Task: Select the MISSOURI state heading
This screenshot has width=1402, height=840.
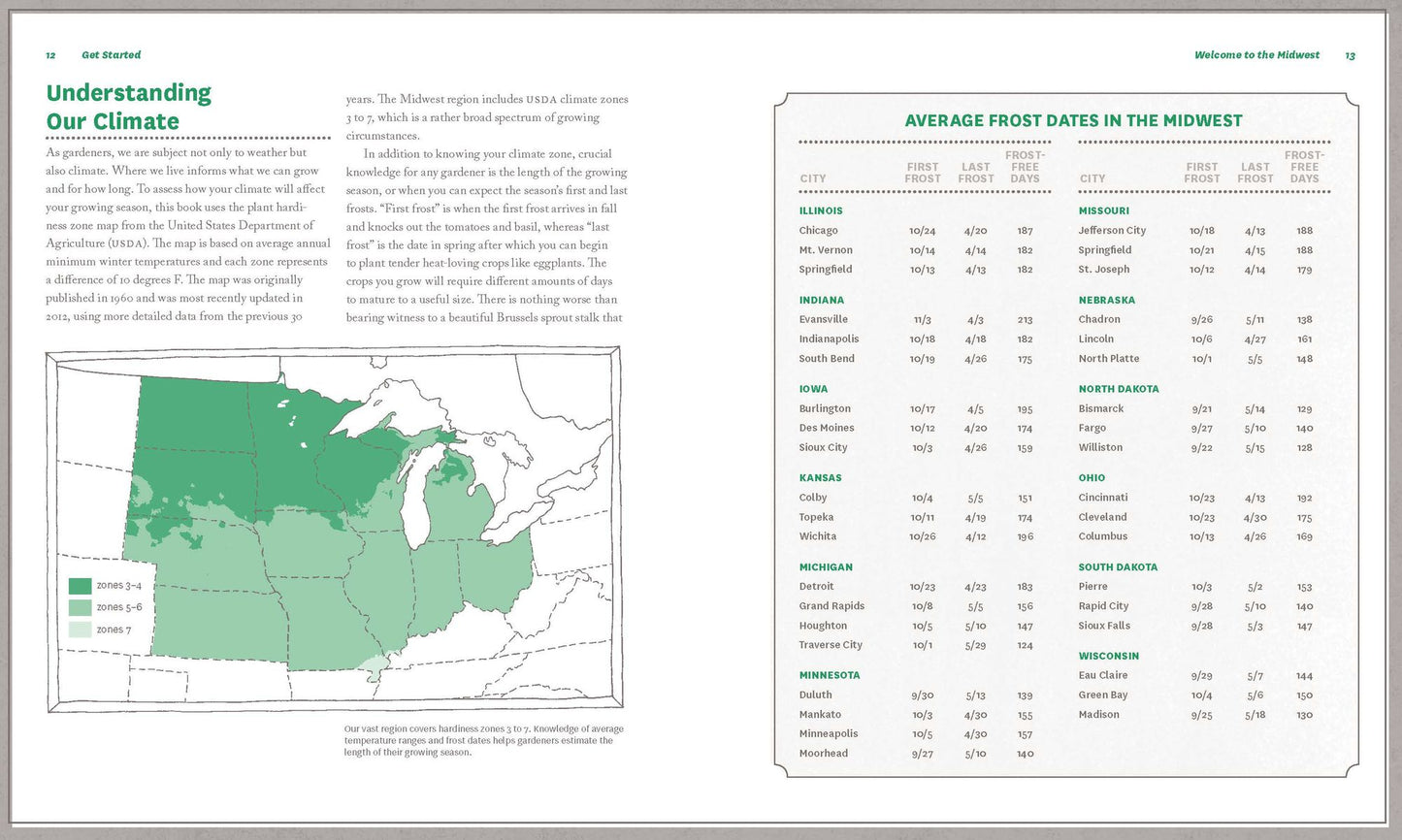Action: click(x=1104, y=210)
